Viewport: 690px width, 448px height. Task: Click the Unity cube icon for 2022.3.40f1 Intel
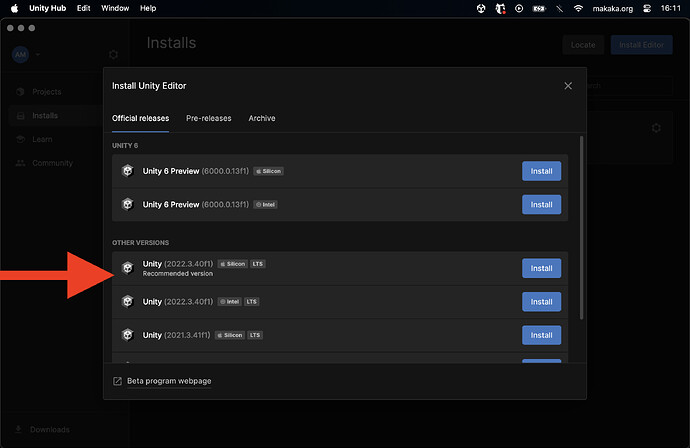click(128, 301)
